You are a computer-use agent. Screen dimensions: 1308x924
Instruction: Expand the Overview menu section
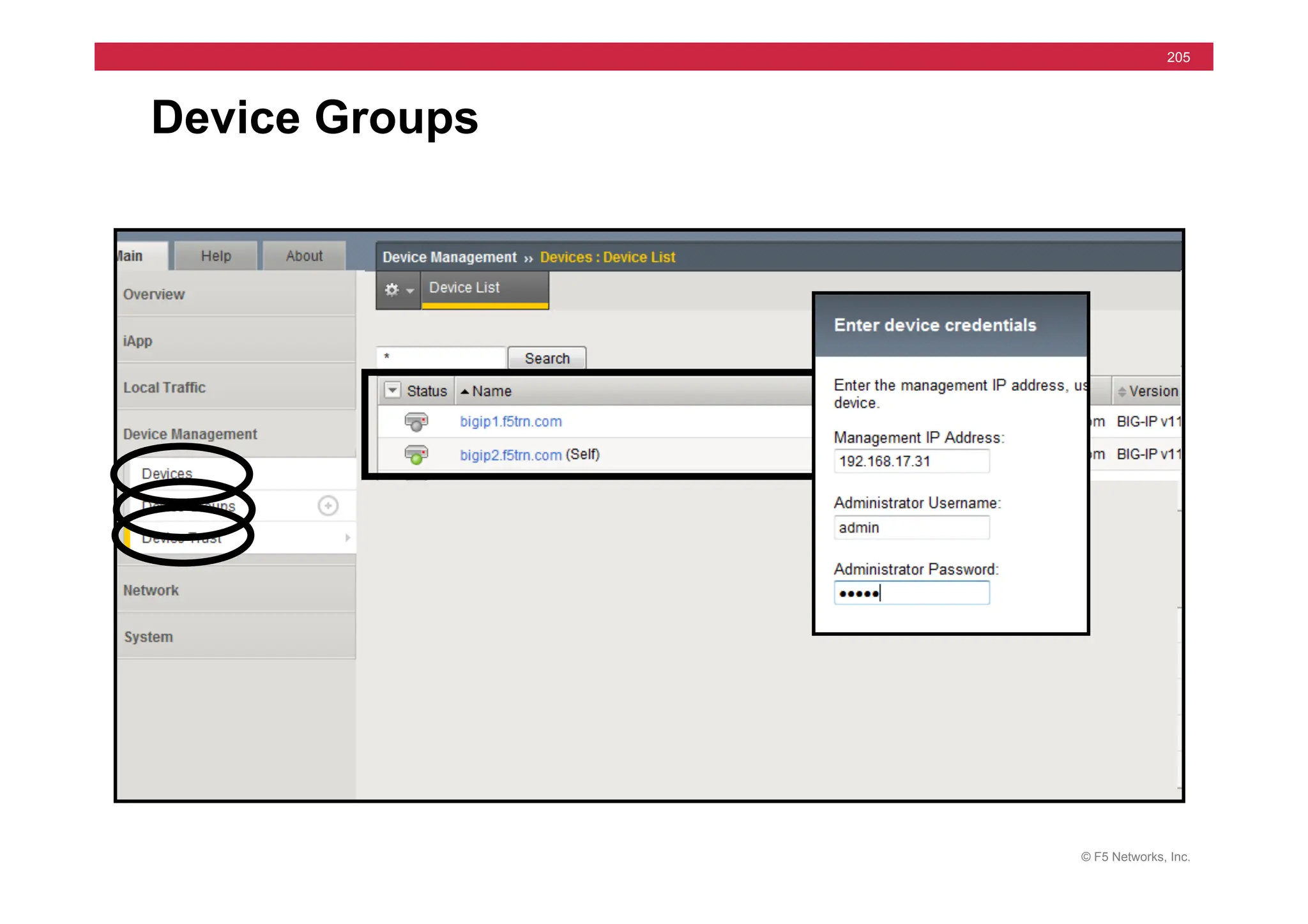pyautogui.click(x=236, y=294)
